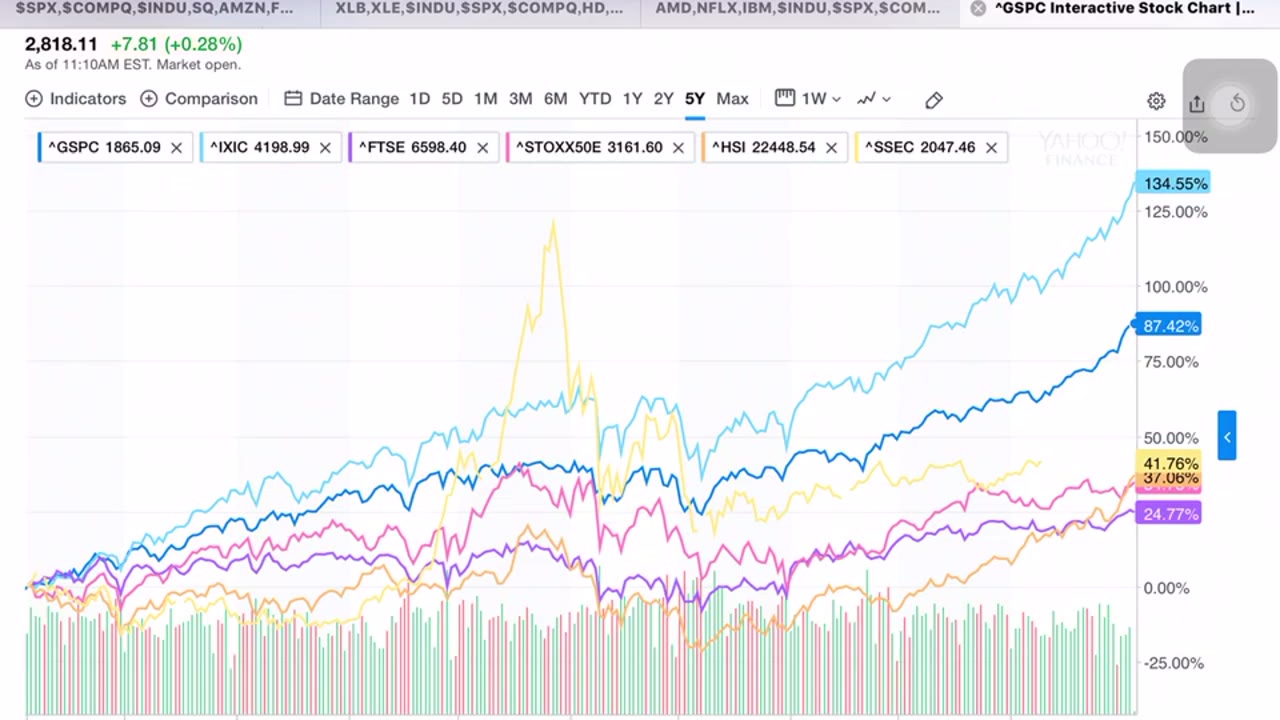Image resolution: width=1280 pixels, height=720 pixels.
Task: Select the Max date range
Action: (732, 99)
